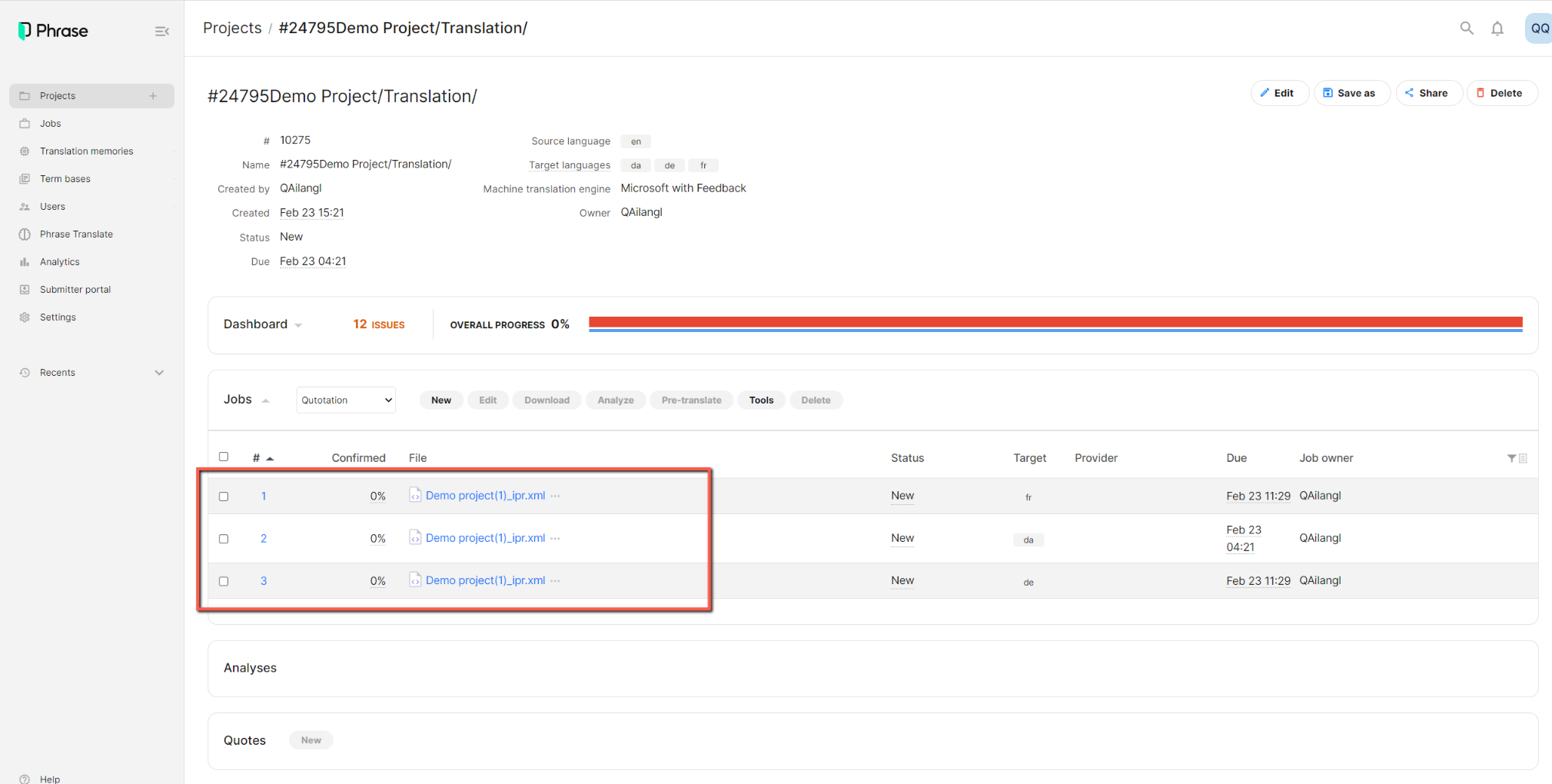1552x784 pixels.
Task: Click the Settings gear icon
Action: click(25, 317)
